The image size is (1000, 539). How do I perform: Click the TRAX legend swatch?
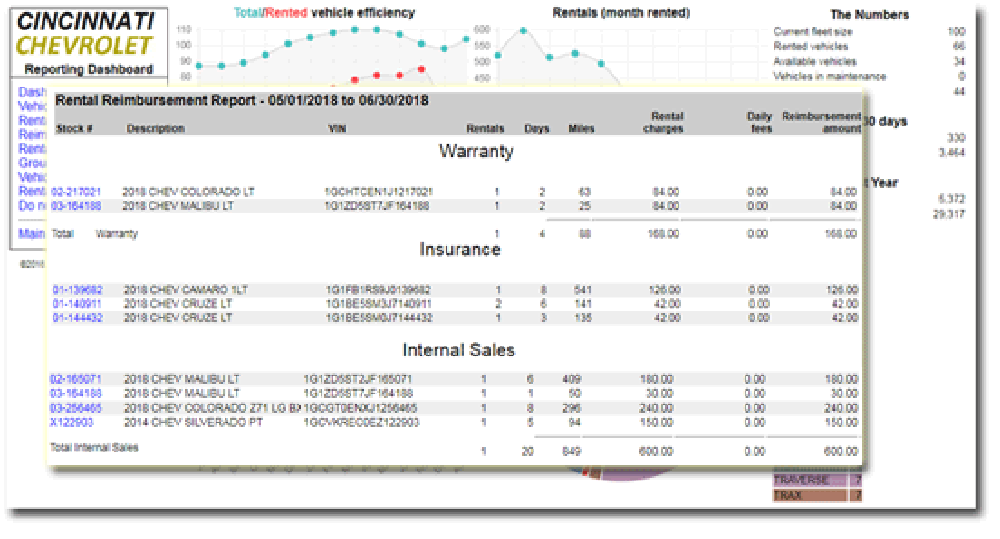[810, 496]
